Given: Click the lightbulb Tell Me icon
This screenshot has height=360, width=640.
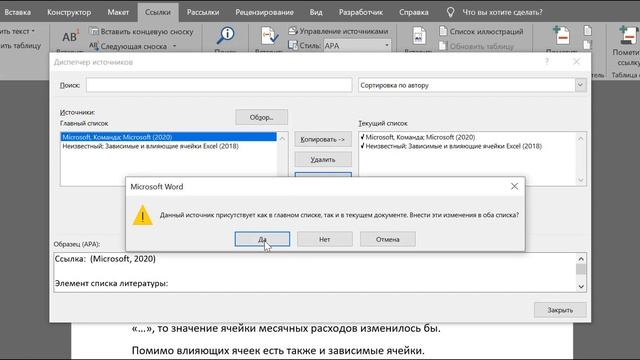Looking at the screenshot, I should pos(450,12).
